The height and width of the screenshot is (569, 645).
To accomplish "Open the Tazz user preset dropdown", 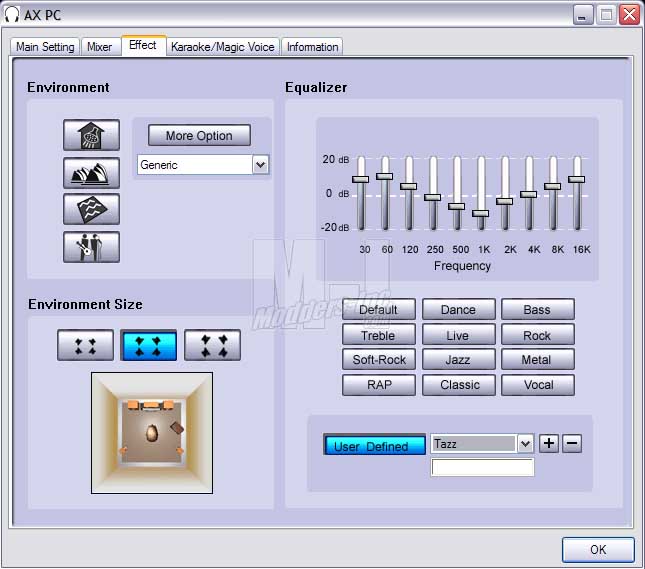I will (x=525, y=444).
